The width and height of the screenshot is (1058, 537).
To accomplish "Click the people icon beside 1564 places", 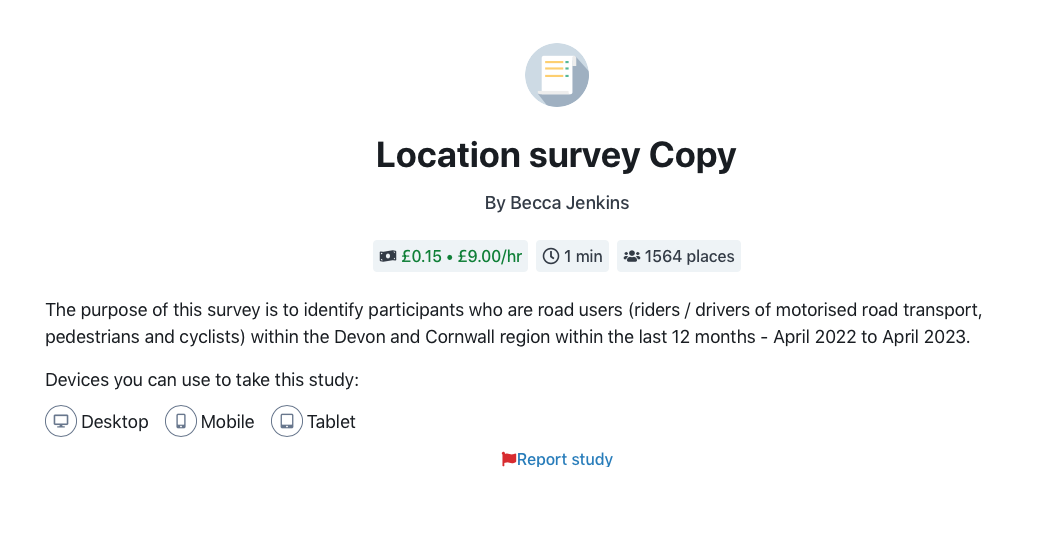I will coord(632,256).
